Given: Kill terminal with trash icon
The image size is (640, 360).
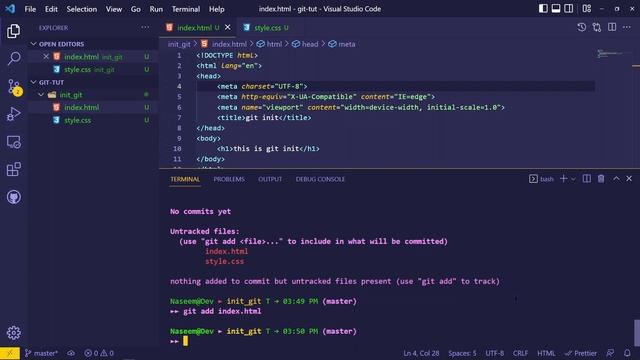Looking at the screenshot, I should pyautogui.click(x=601, y=179).
